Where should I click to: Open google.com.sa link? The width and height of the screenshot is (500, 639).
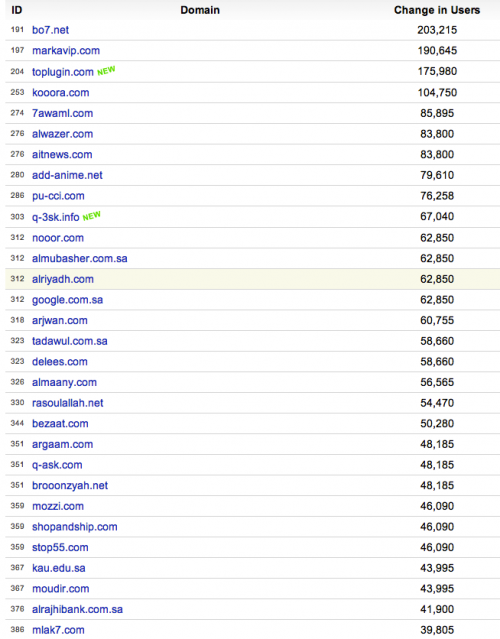point(68,300)
